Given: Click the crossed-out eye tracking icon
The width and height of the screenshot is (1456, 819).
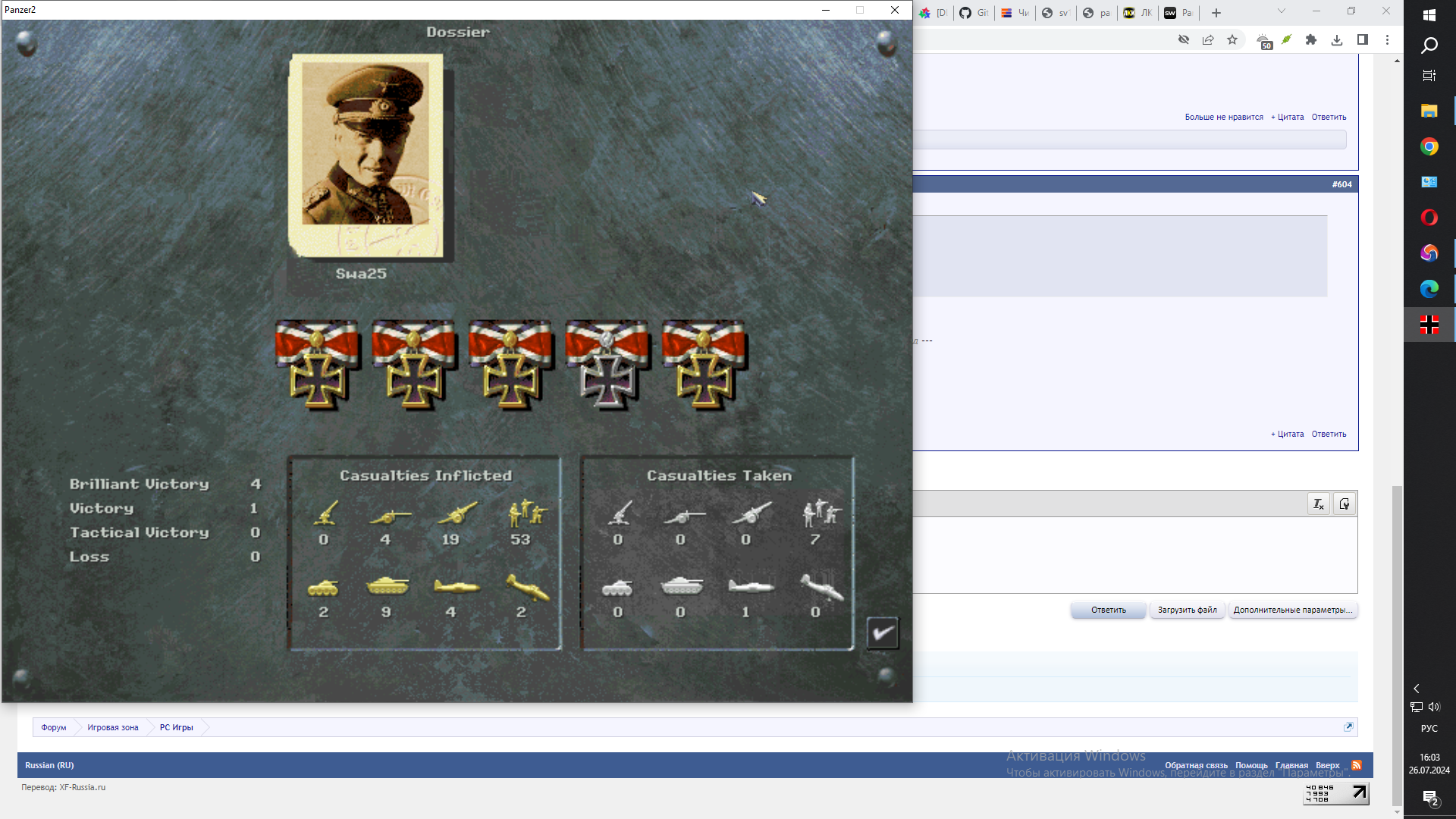Looking at the screenshot, I should [x=1184, y=40].
